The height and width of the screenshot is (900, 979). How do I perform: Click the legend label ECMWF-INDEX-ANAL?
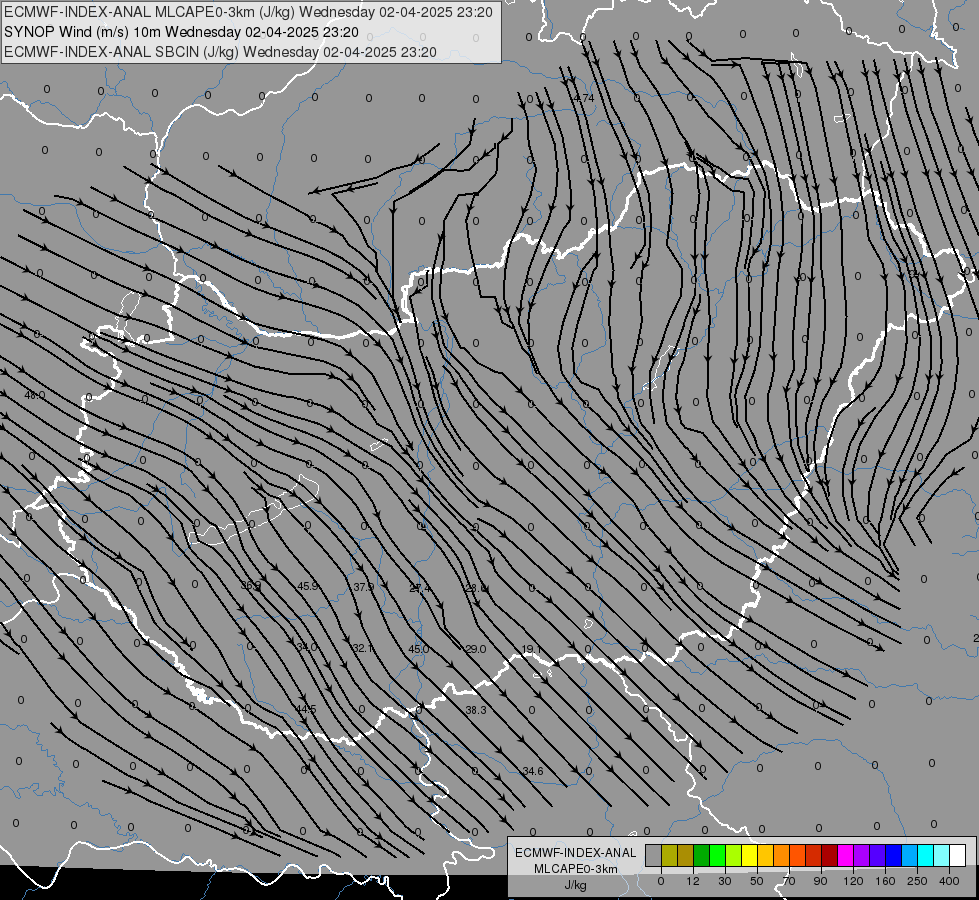click(x=576, y=853)
